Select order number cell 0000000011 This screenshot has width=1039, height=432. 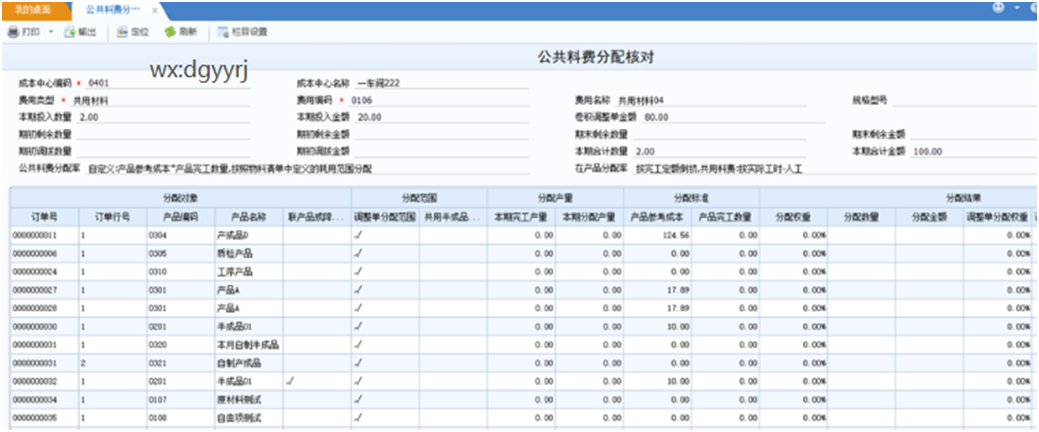[x=44, y=235]
